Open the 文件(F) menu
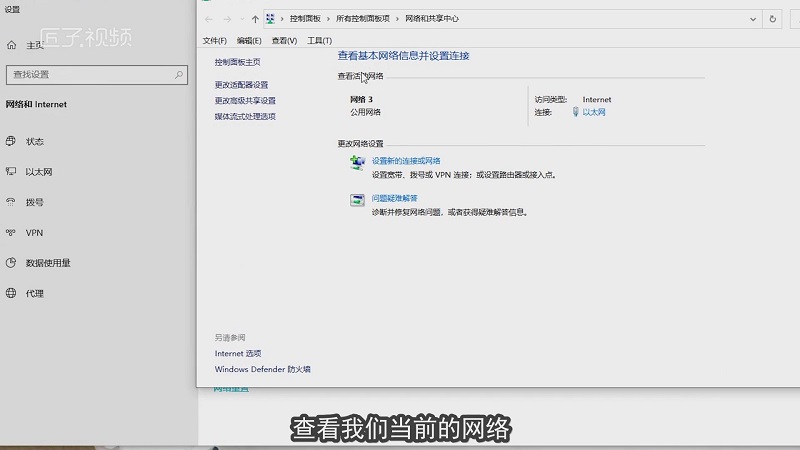The width and height of the screenshot is (800, 450). pyautogui.click(x=215, y=41)
